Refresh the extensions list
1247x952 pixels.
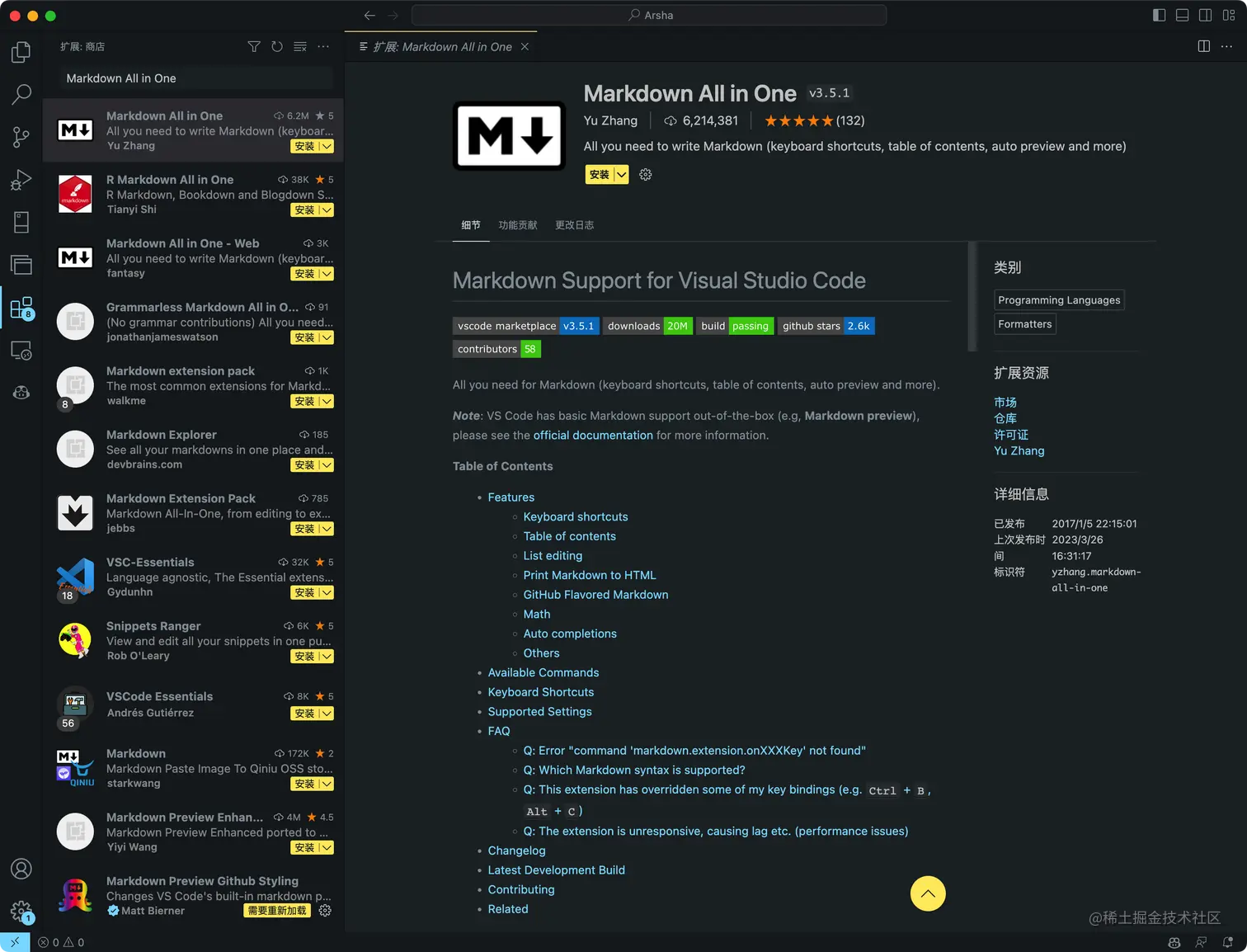277,47
